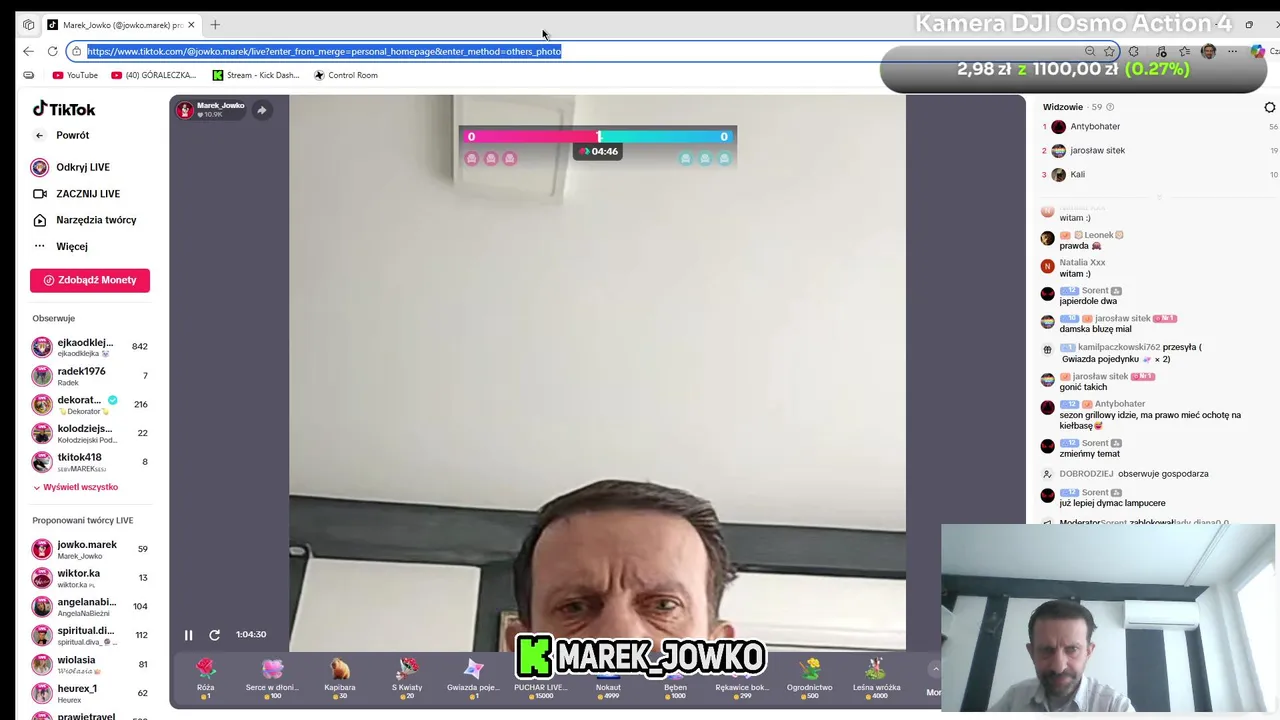Open browser extensions puzzle icon

click(x=1133, y=51)
